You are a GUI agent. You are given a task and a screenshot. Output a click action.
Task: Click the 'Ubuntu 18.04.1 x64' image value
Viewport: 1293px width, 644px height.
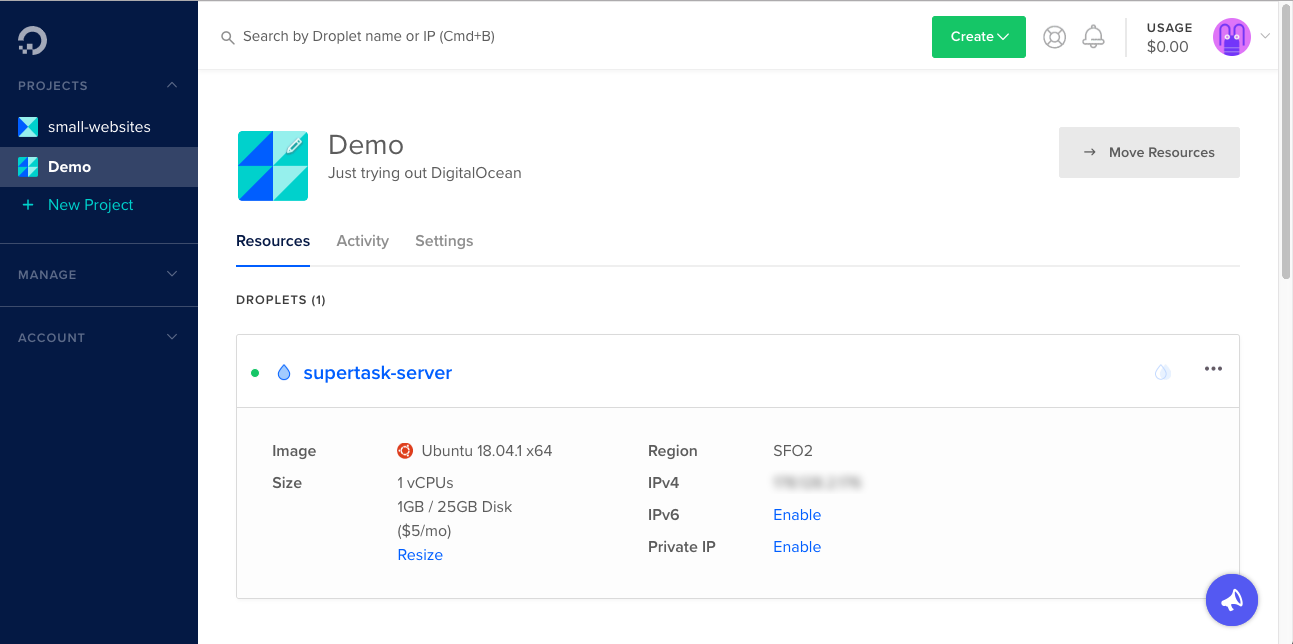[x=487, y=451]
